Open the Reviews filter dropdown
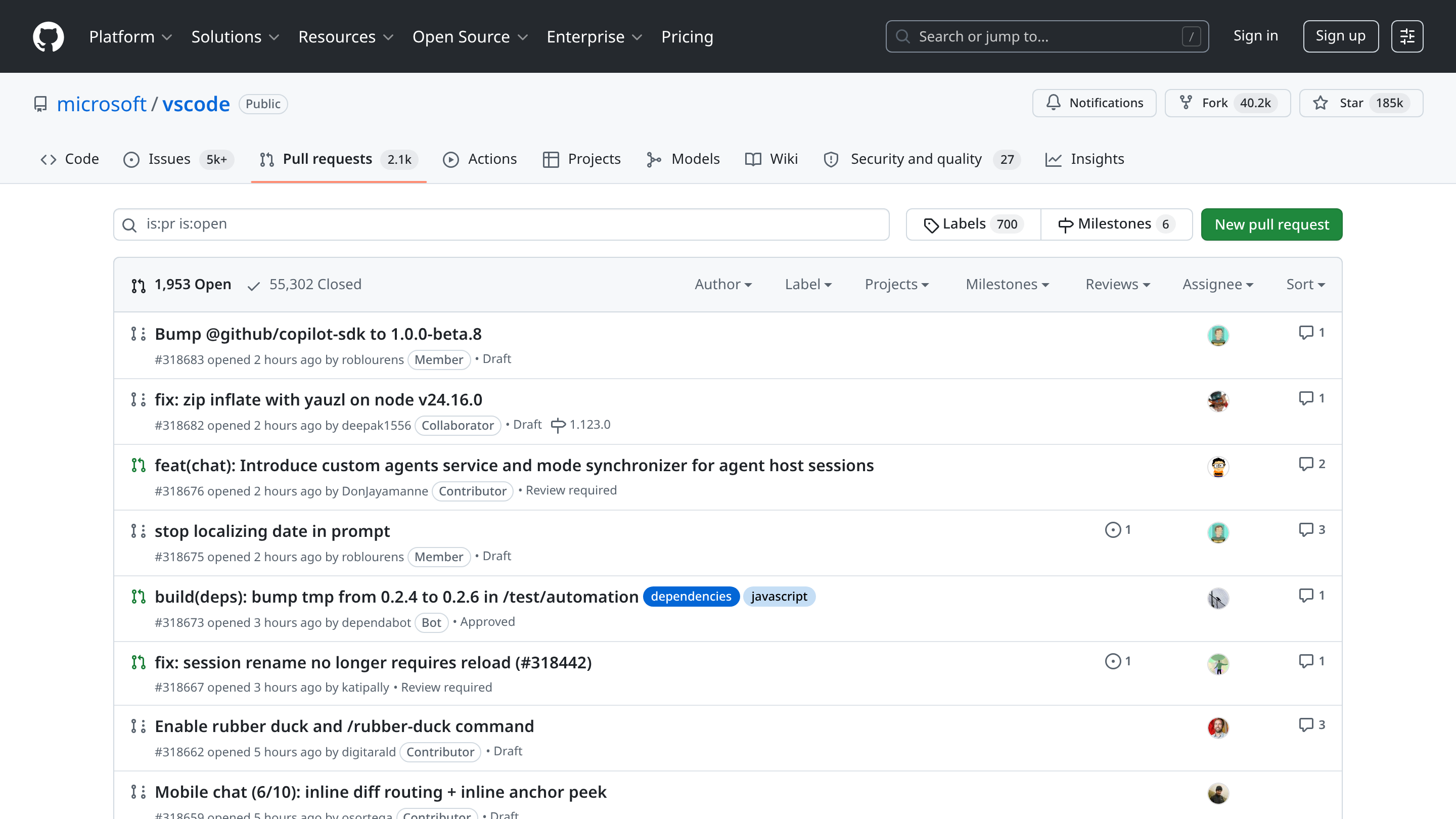 pyautogui.click(x=1117, y=284)
